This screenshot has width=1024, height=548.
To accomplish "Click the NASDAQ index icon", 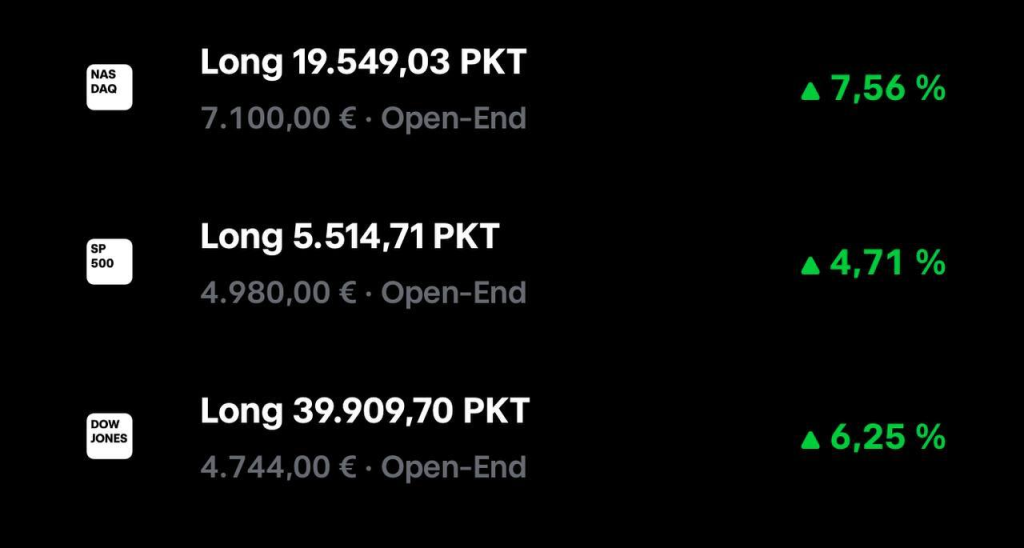I will pyautogui.click(x=109, y=87).
